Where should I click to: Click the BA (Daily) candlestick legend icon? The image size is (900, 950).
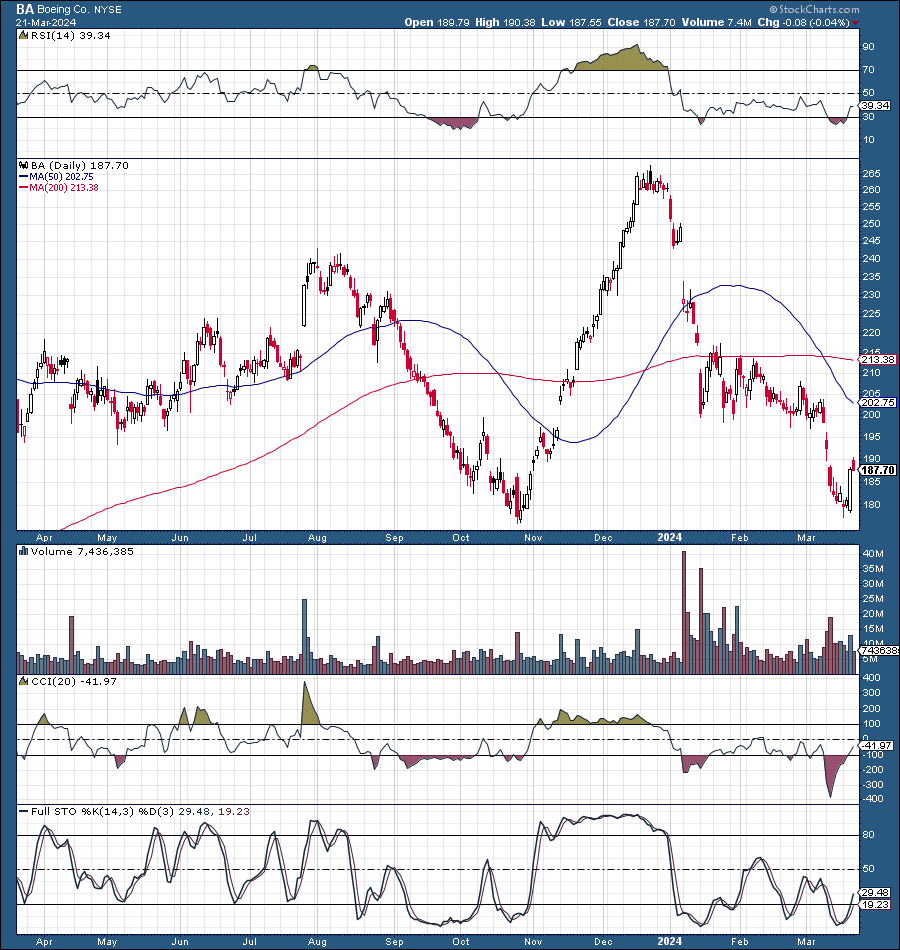24,165
